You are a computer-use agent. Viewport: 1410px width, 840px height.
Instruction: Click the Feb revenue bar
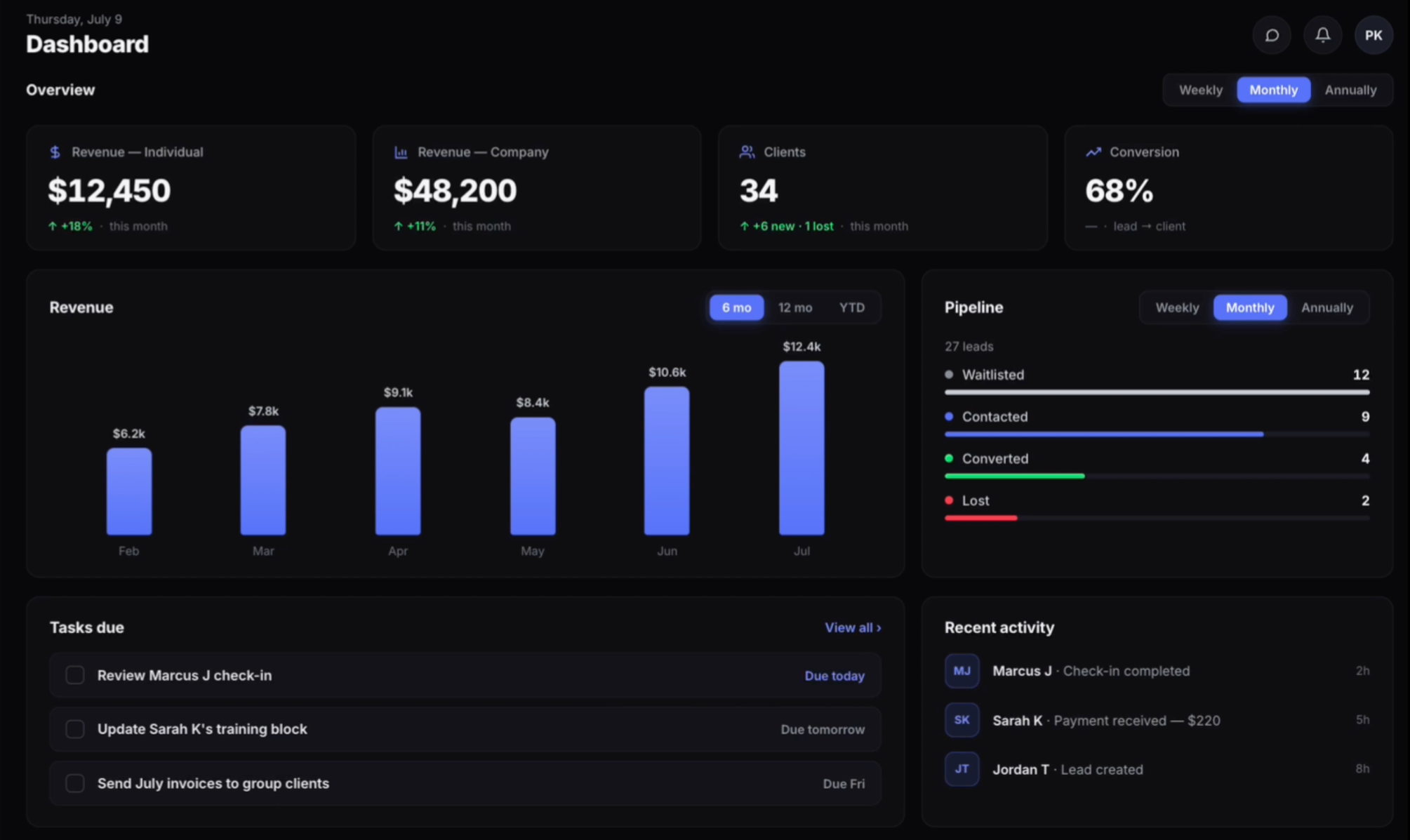(x=129, y=491)
